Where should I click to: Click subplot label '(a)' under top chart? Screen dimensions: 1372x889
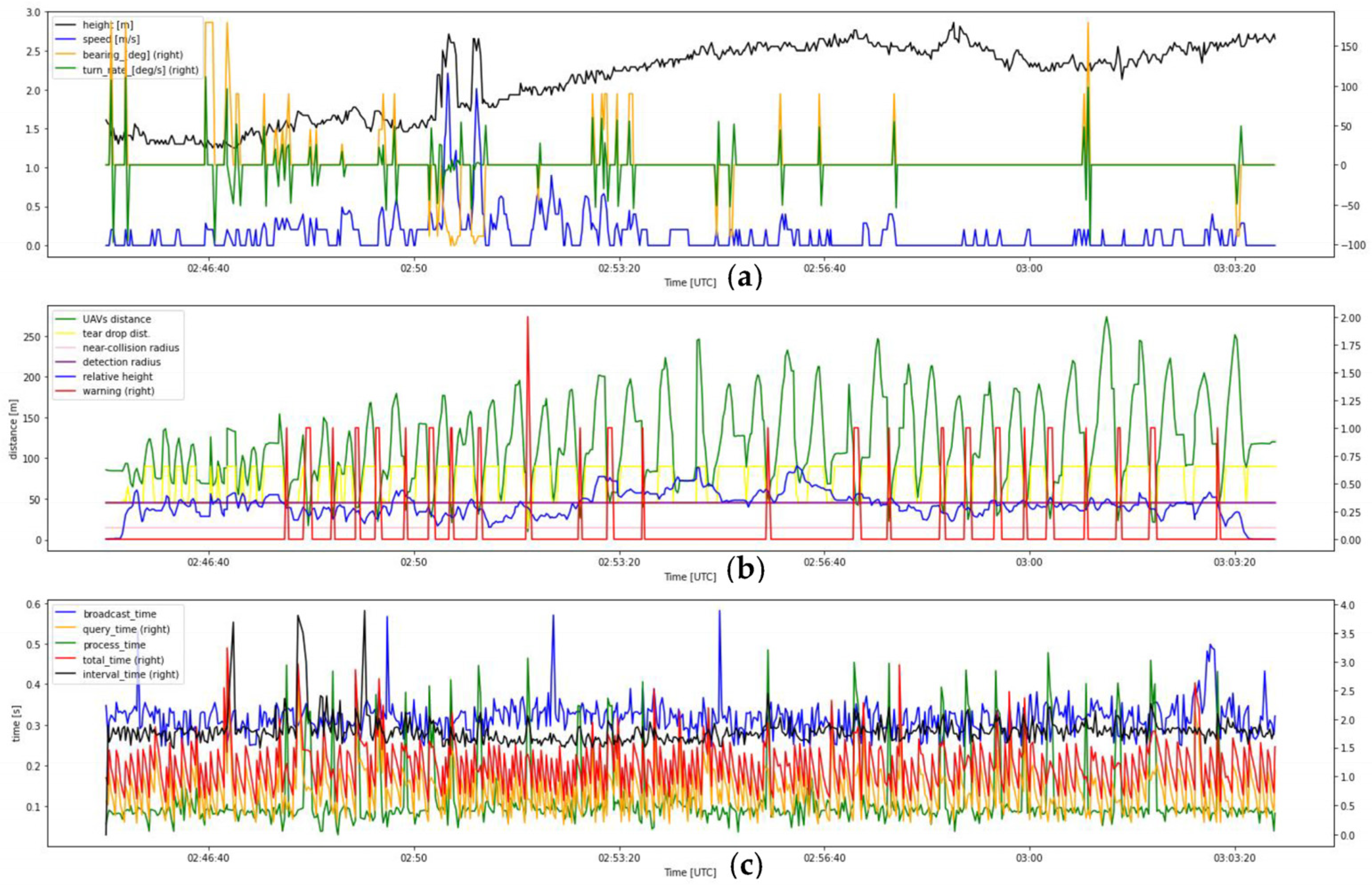click(745, 278)
